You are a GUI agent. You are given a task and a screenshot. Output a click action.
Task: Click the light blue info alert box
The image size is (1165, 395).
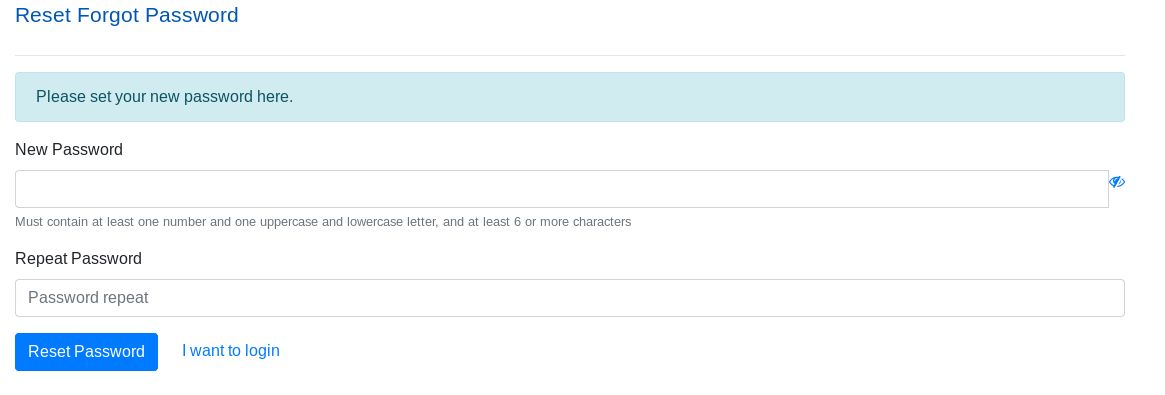[569, 97]
